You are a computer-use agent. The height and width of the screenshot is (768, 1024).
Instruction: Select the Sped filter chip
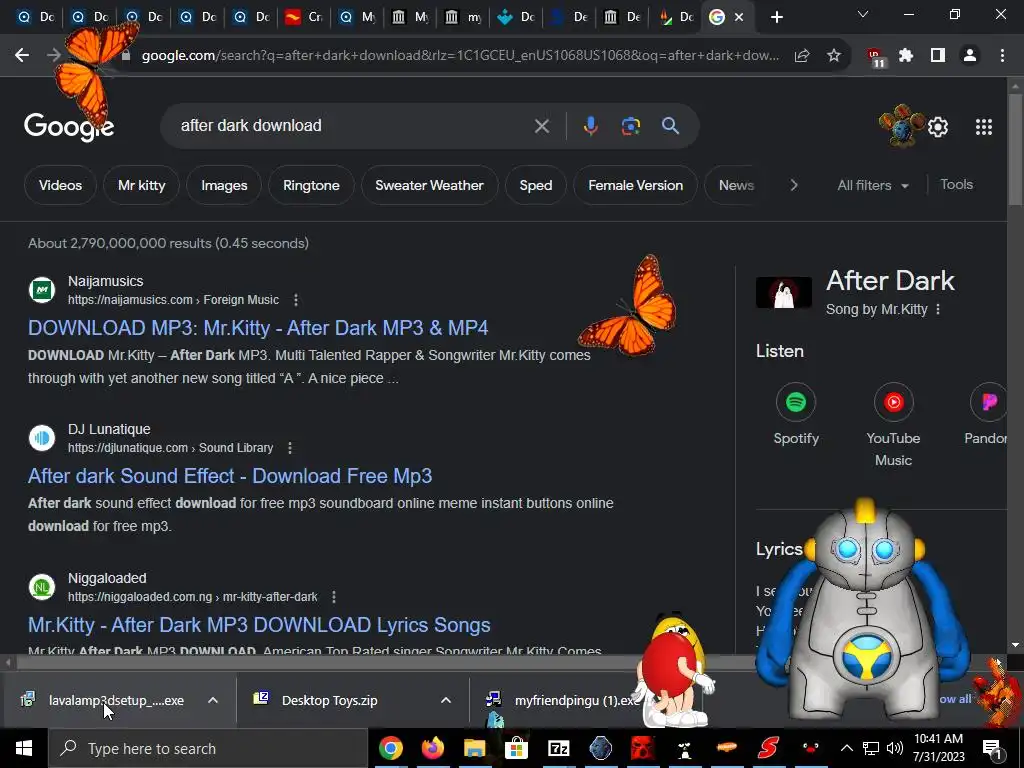(x=536, y=185)
